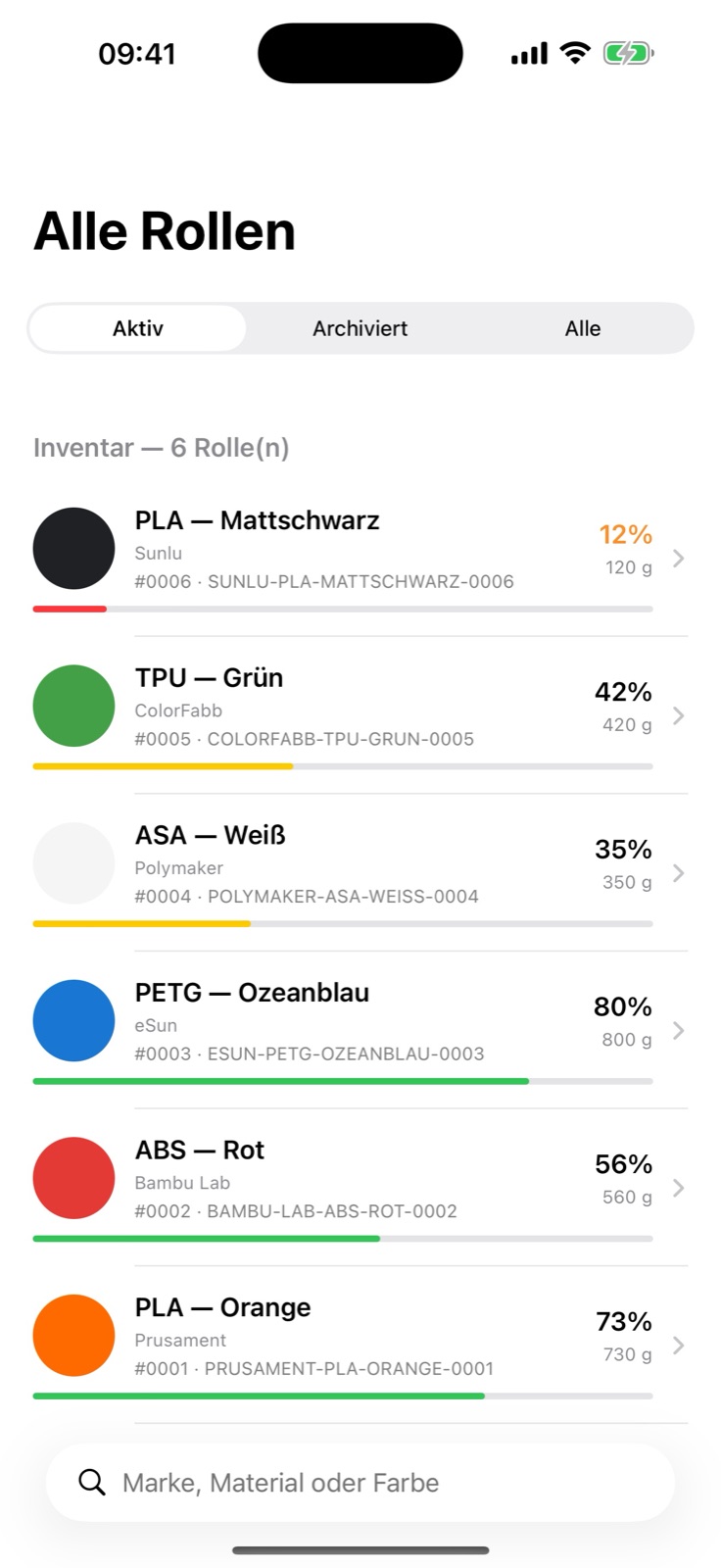Image resolution: width=721 pixels, height=1568 pixels.
Task: Tap the orange Prusament PLA swatch
Action: [x=73, y=1336]
